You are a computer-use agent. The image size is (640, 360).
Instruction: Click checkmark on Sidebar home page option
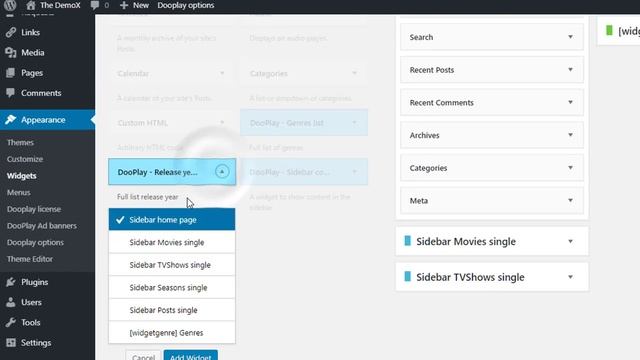click(x=120, y=220)
